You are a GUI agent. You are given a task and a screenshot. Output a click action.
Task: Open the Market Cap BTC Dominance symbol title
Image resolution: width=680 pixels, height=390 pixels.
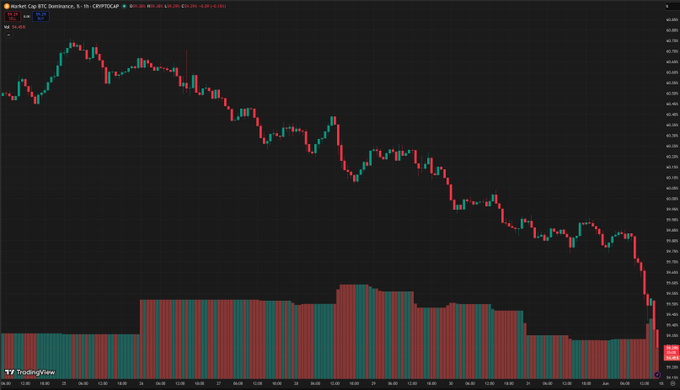tap(65, 6)
